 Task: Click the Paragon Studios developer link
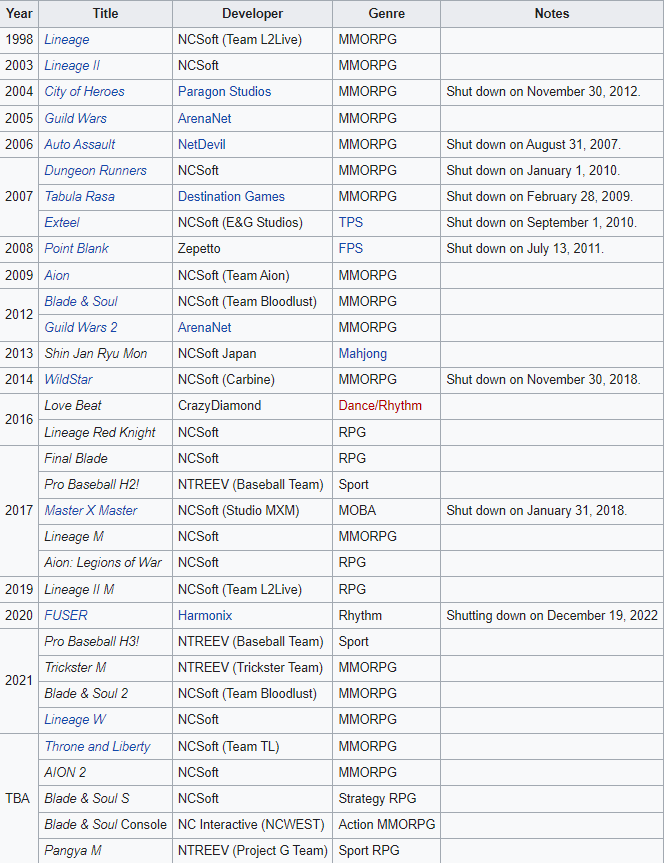(x=225, y=91)
